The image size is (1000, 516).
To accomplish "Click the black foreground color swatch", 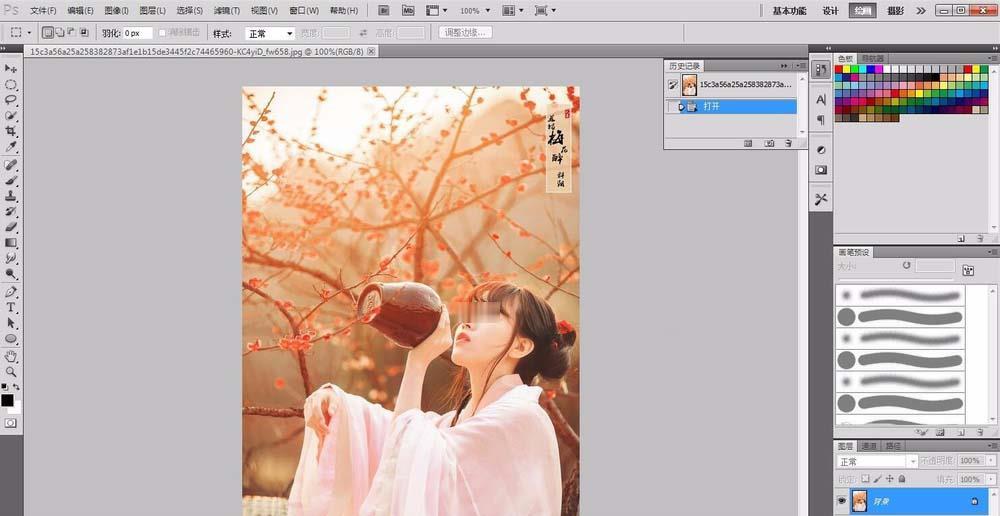I will pos(8,400).
